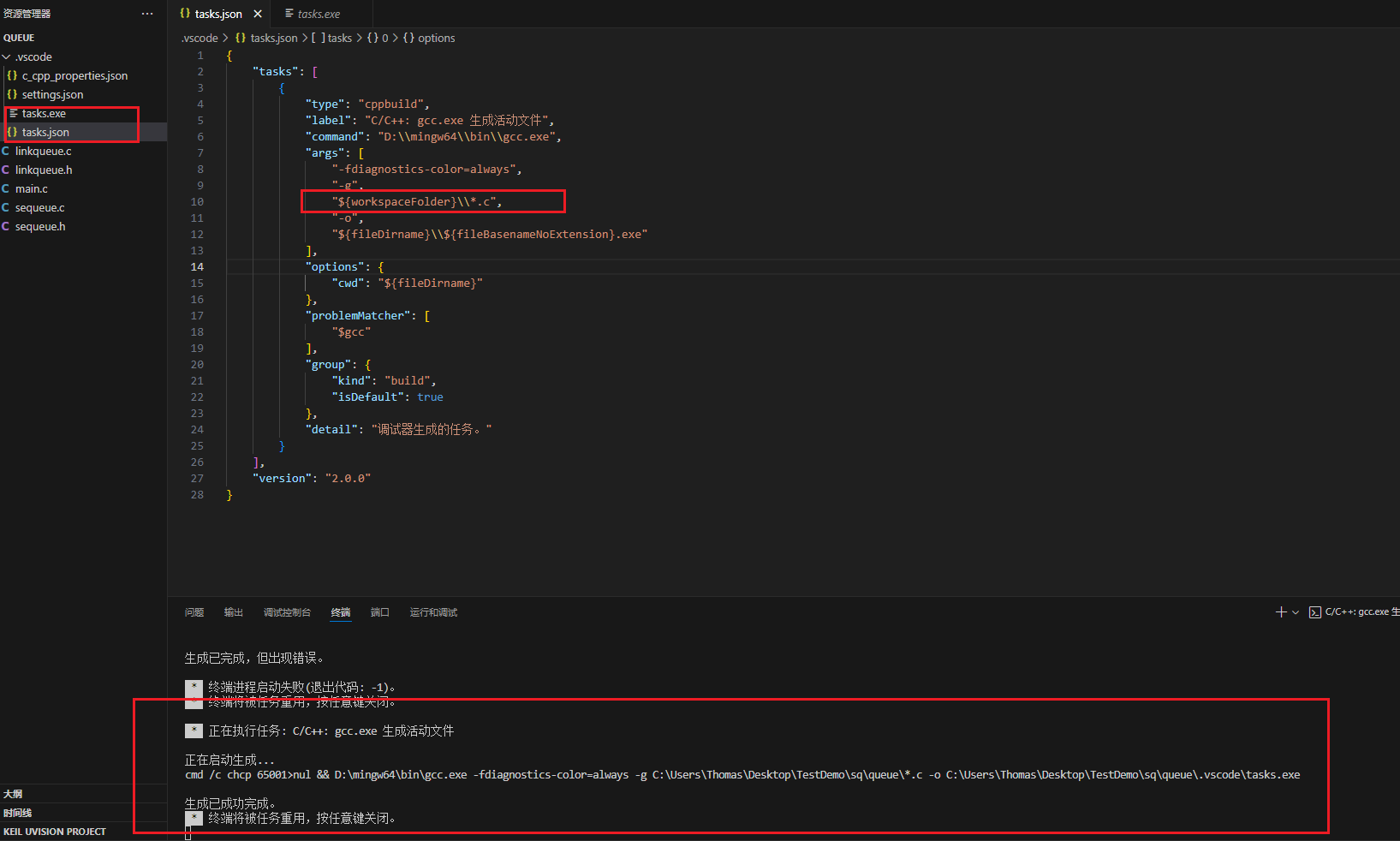Click the file icon of tasks.exe in Explorer
Screen dimensions: 1400x841
(14, 112)
